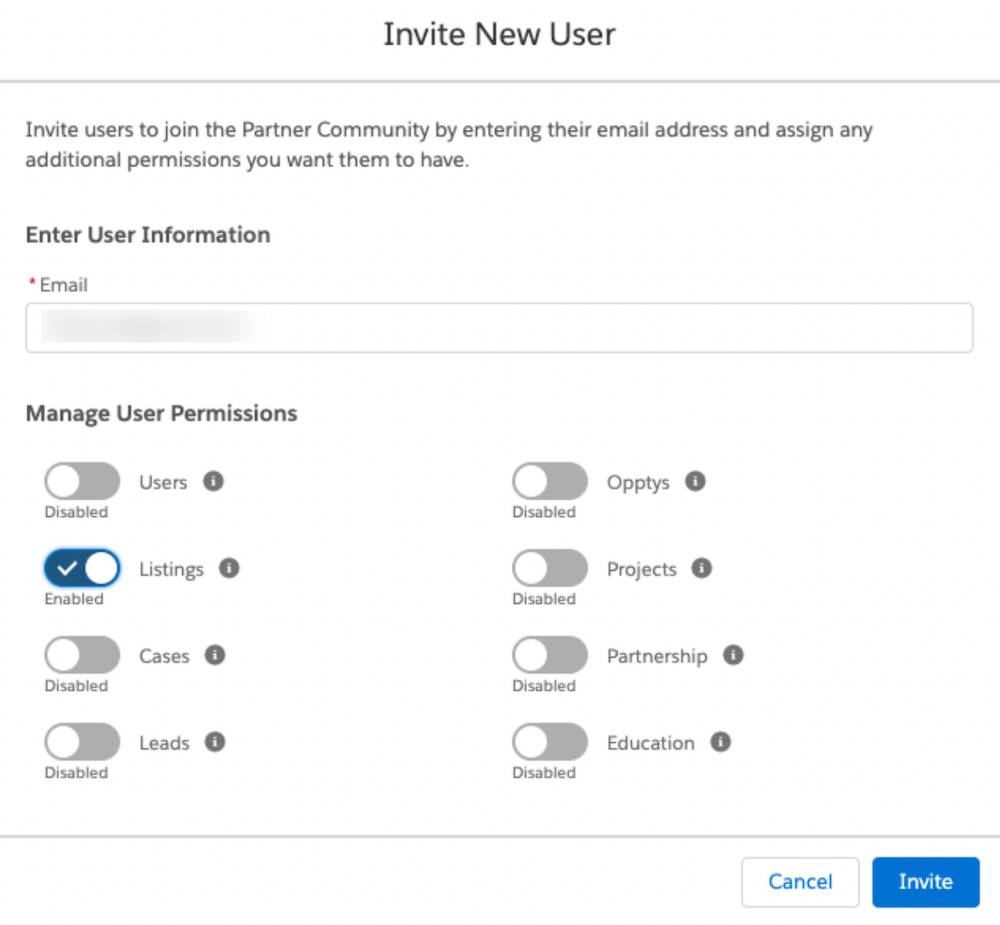Enable the Opptys permission toggle

tap(548, 481)
